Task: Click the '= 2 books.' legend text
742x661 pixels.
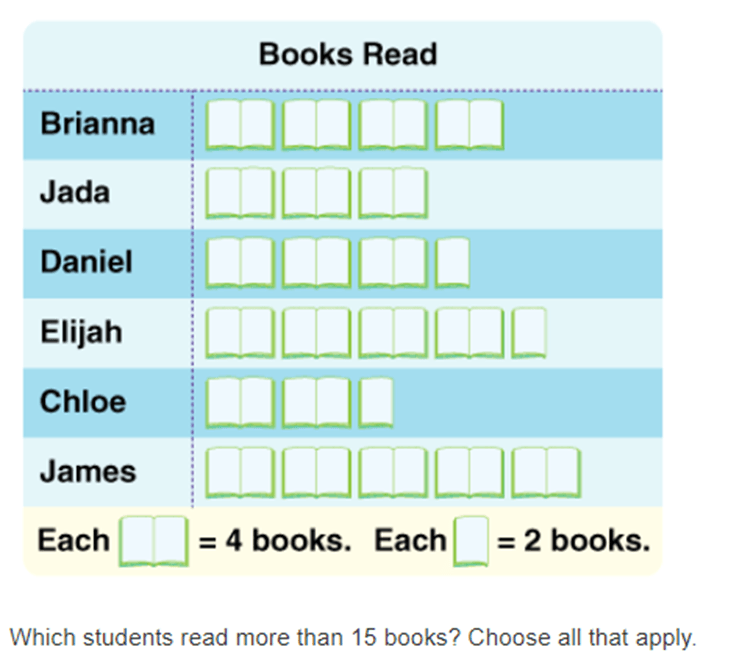Action: click(x=574, y=540)
